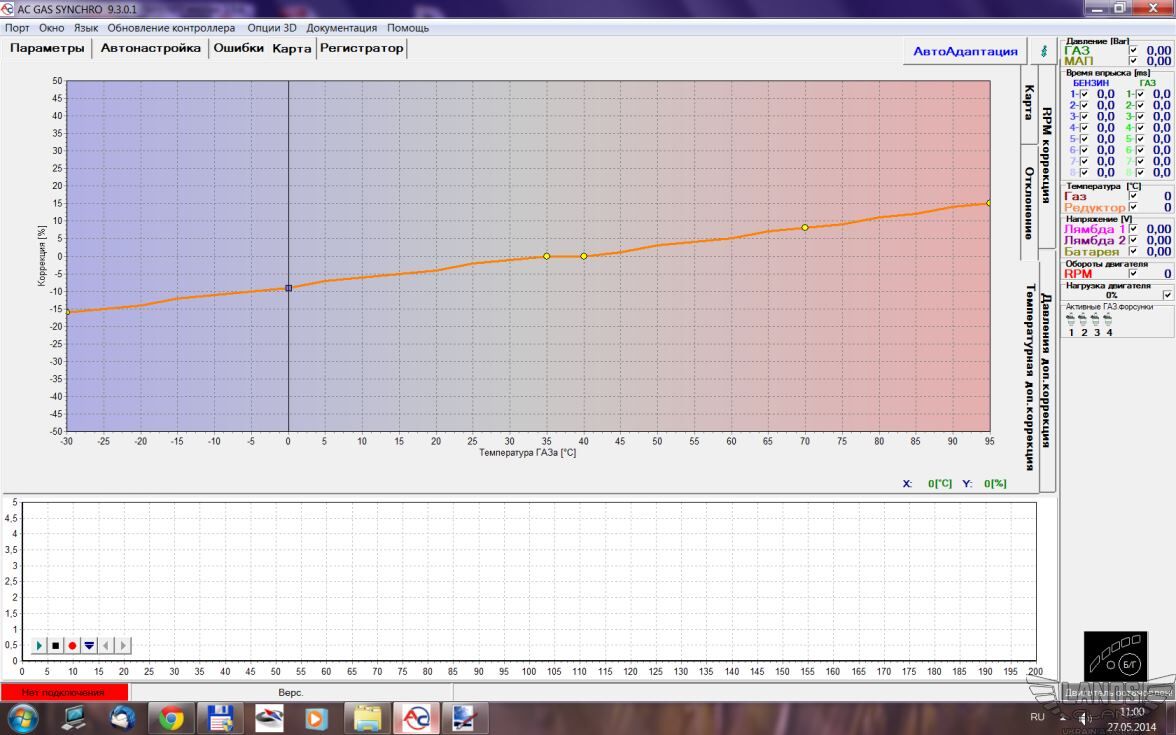Toggle the RPM checkbox
Image resolution: width=1176 pixels, height=735 pixels.
pos(1133,274)
